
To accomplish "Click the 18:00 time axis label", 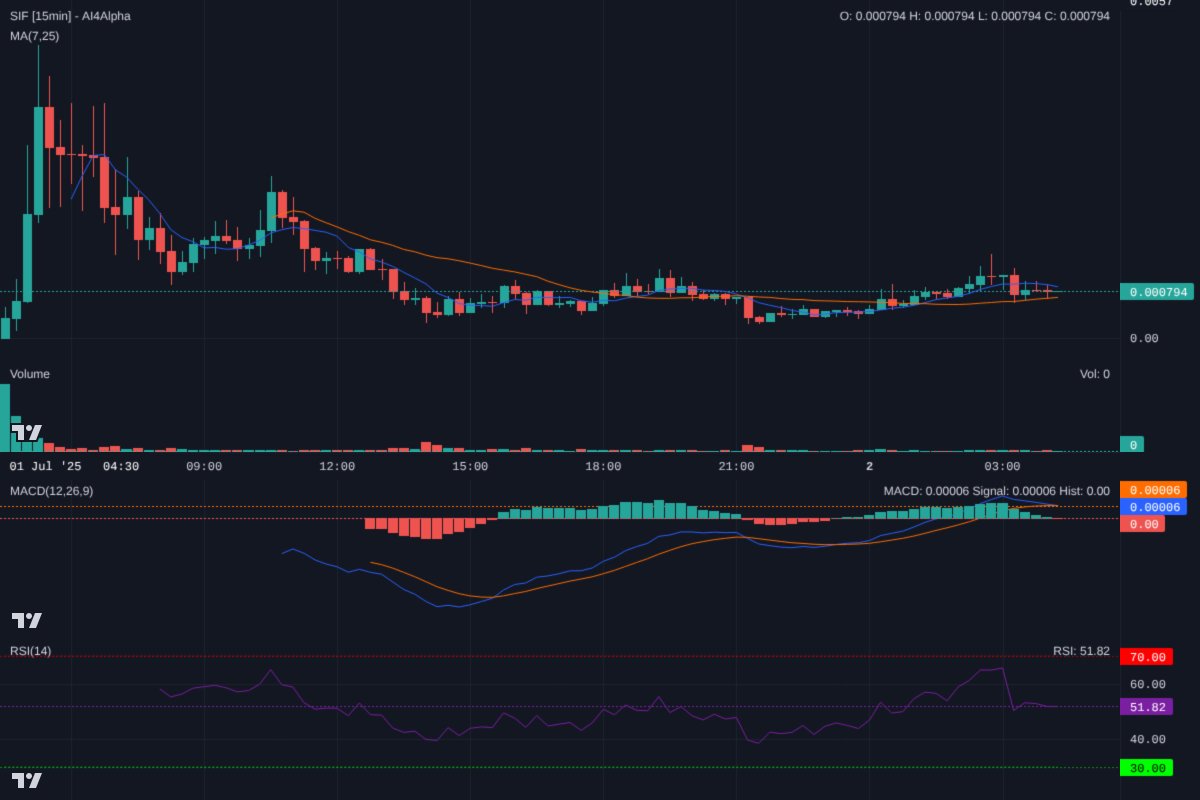I will tap(603, 466).
